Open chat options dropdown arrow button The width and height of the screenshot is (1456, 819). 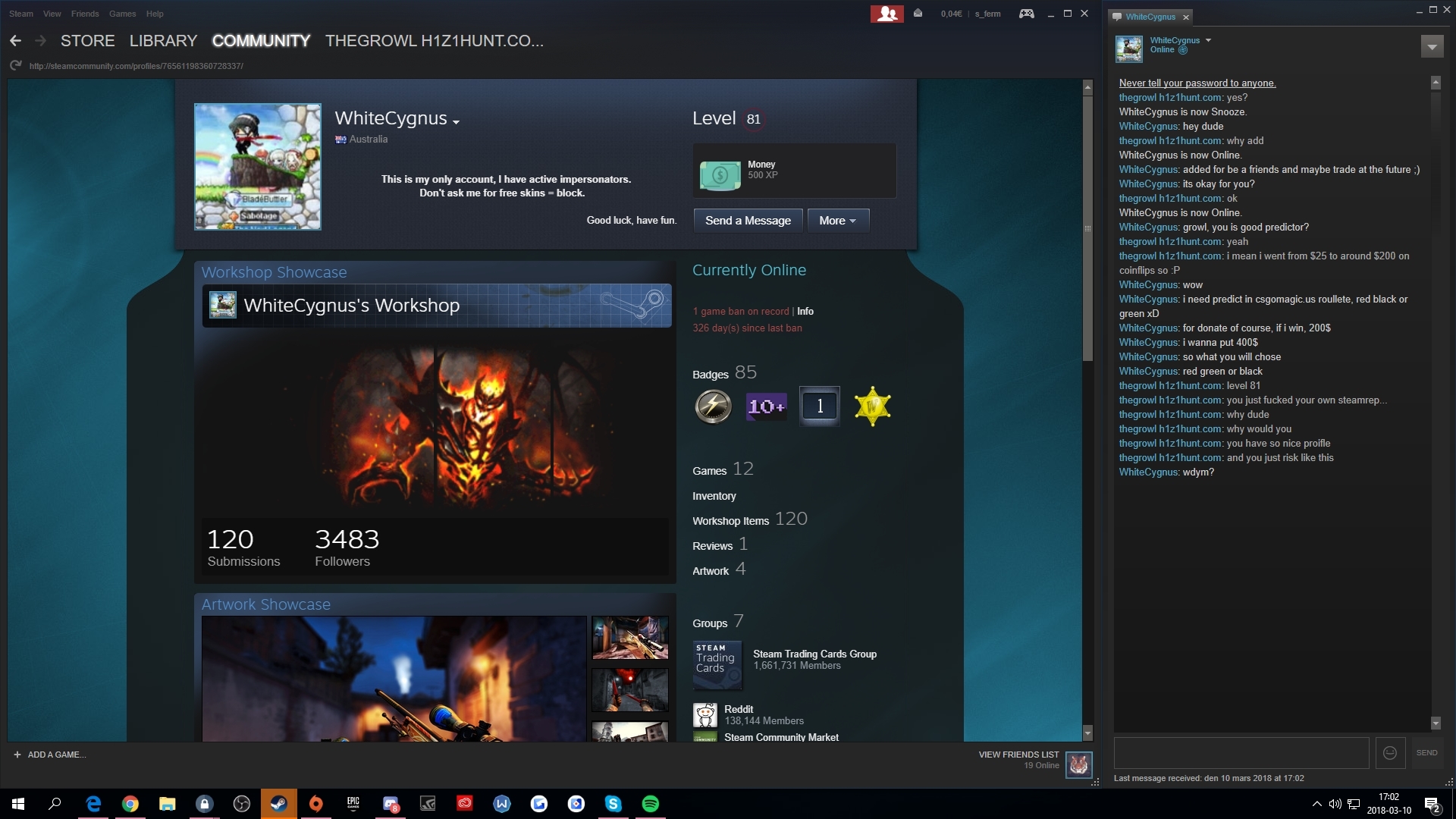pyautogui.click(x=1432, y=47)
